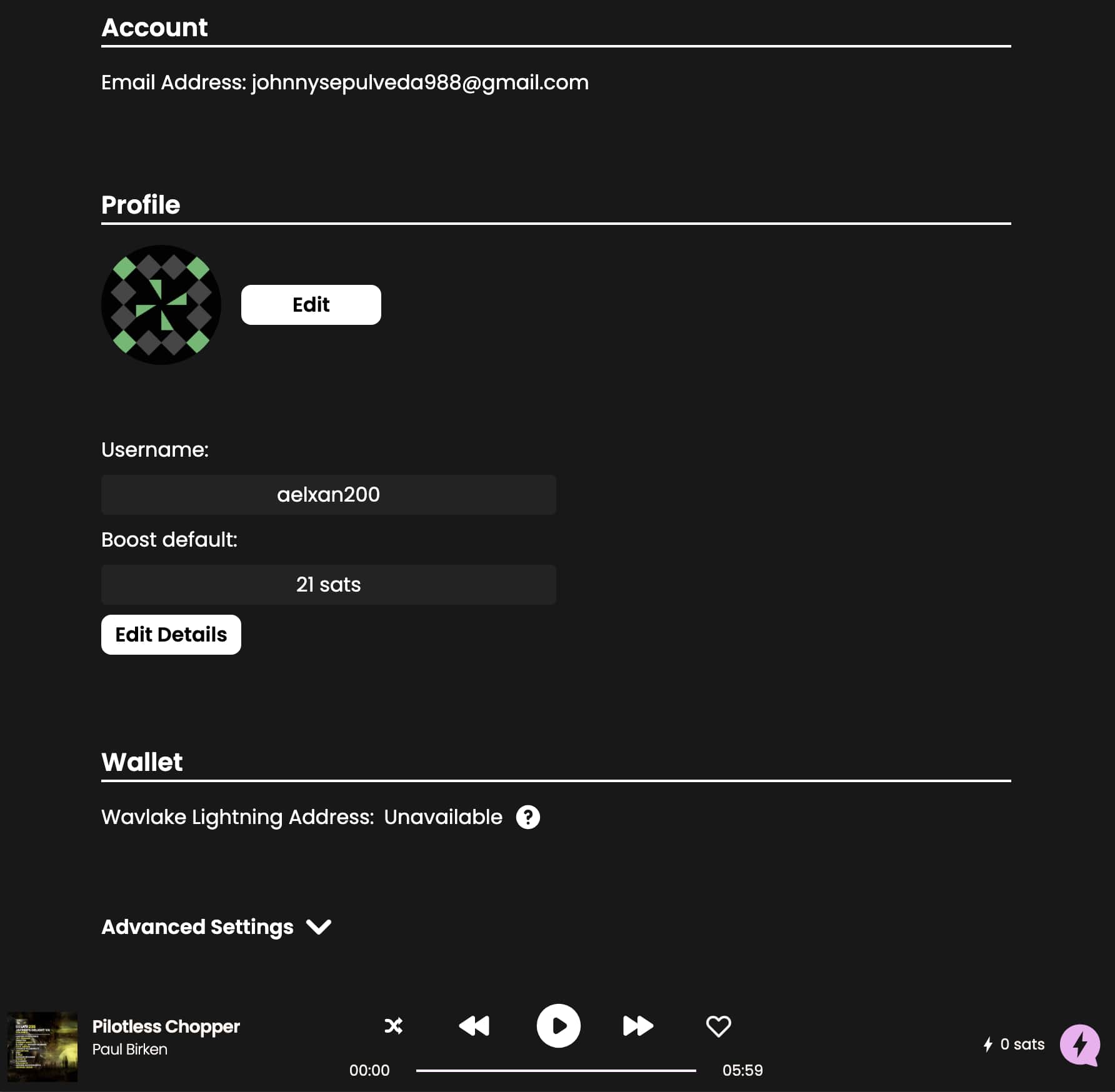Open the Lightning Address help question mark
The height and width of the screenshot is (1092, 1115).
click(x=528, y=817)
